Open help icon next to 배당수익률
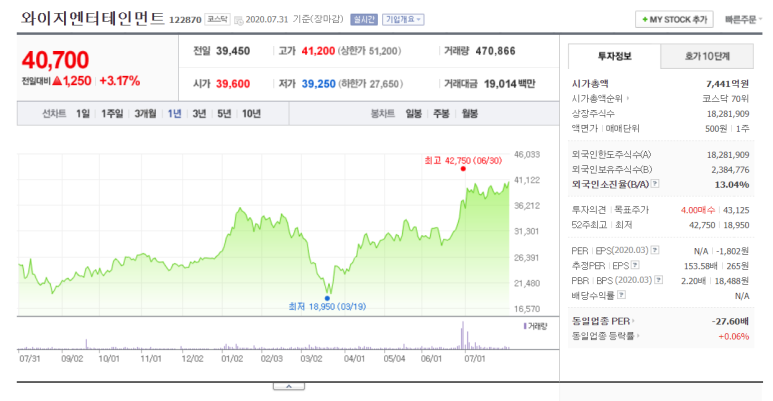 622,295
